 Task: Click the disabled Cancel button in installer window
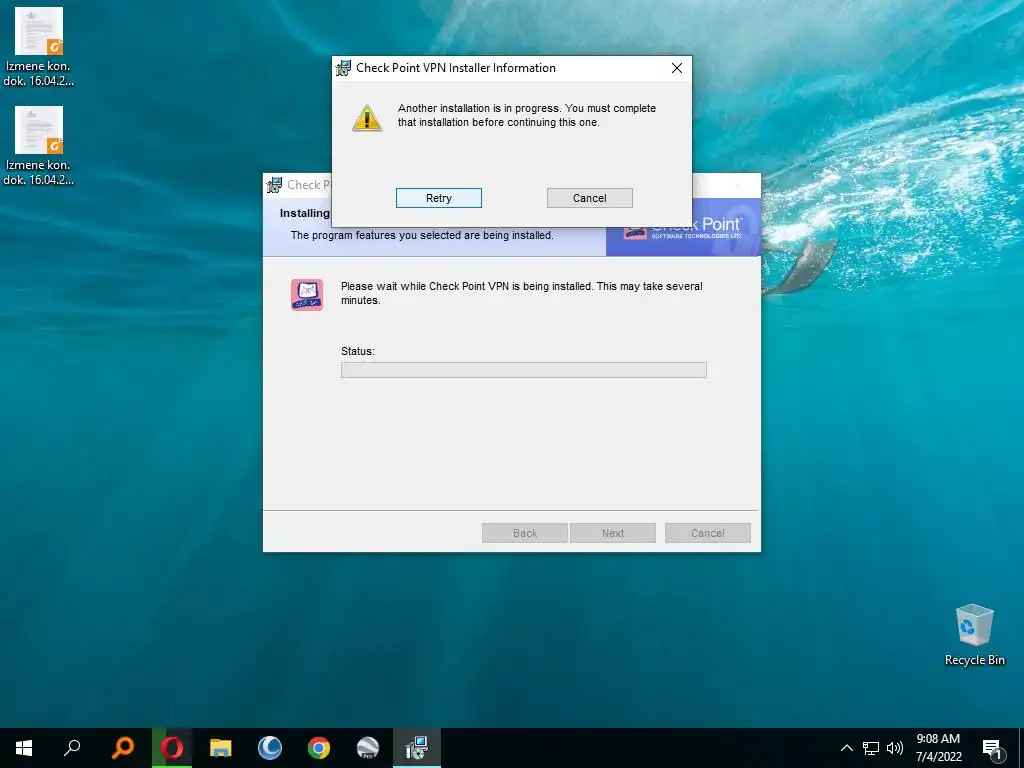coord(708,533)
